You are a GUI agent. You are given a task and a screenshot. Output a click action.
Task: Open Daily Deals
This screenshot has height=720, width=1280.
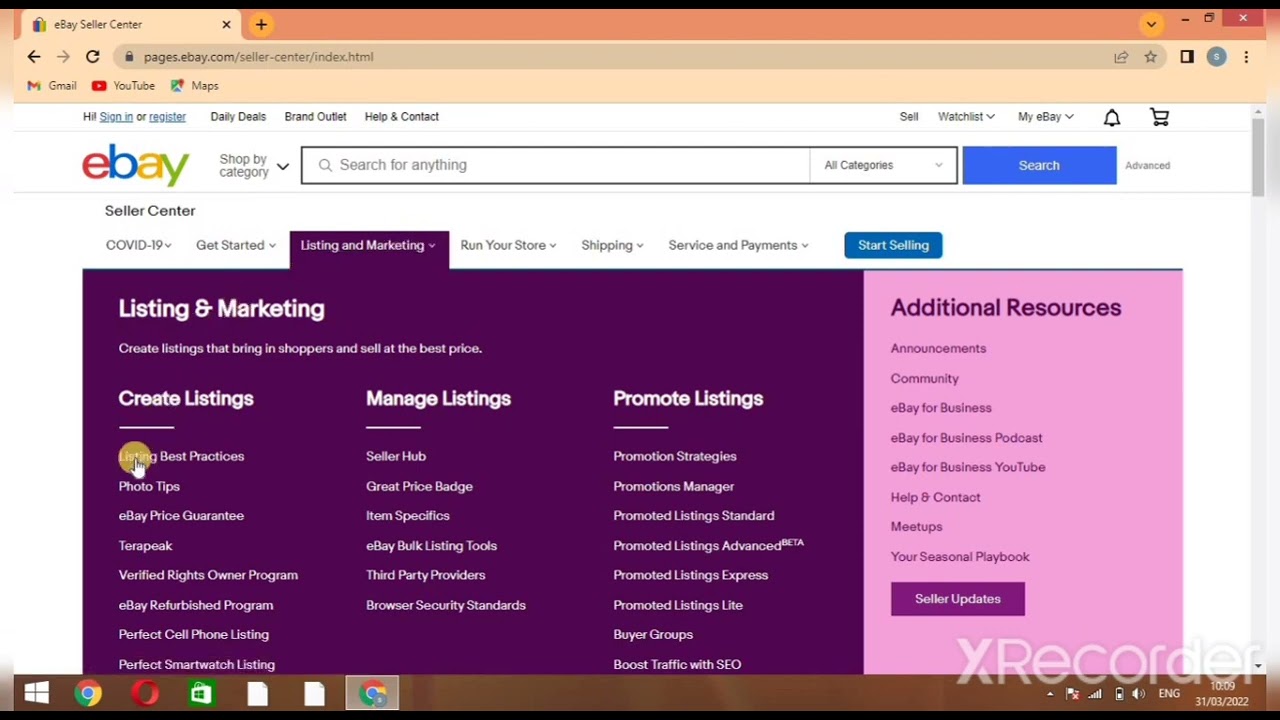coord(238,117)
